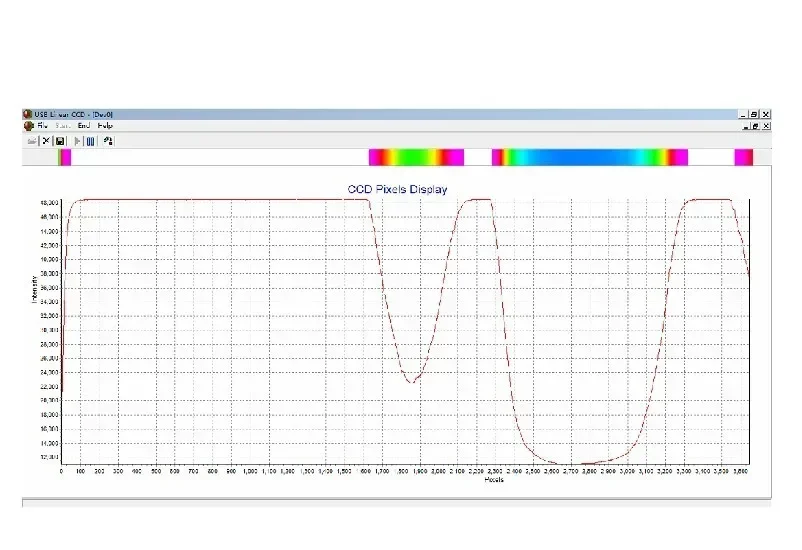Pause acquisition with the blue pause icon

tap(91, 141)
